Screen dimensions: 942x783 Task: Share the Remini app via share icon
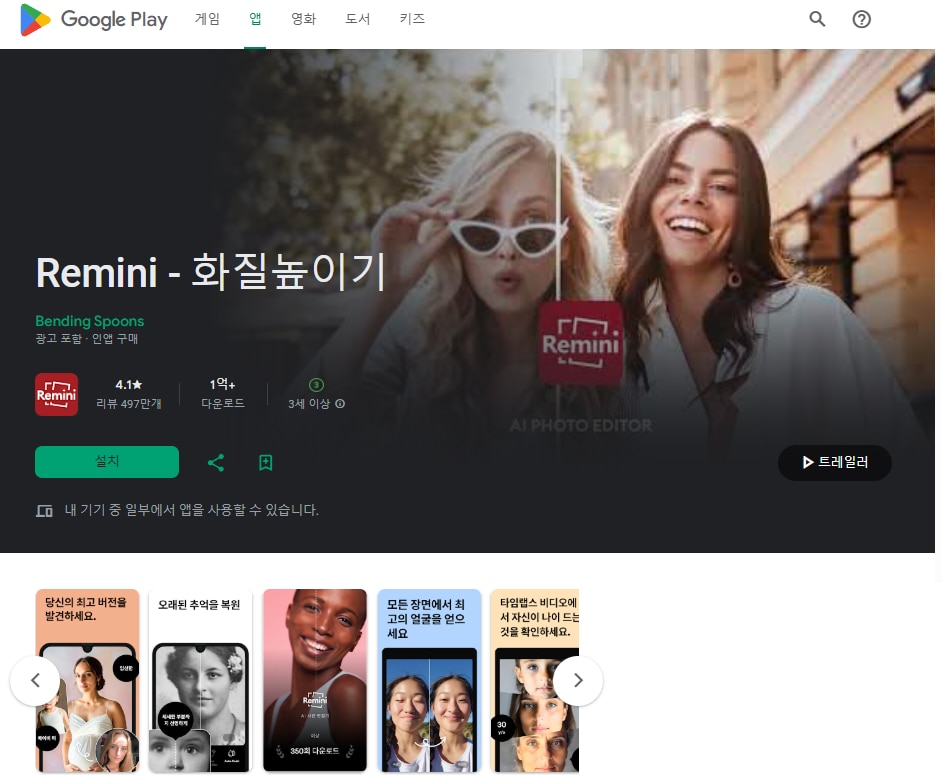coord(216,462)
